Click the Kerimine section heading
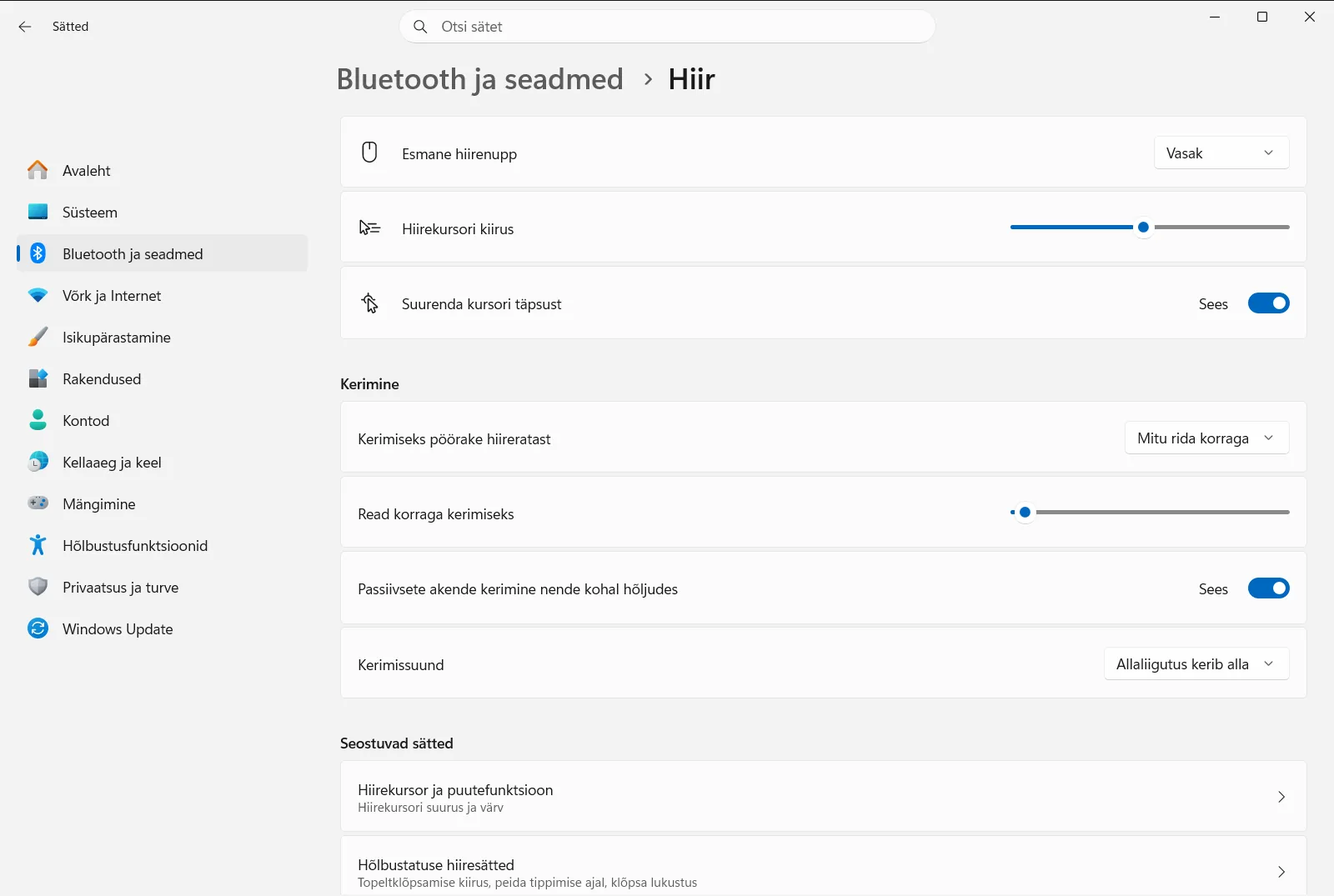 coord(369,384)
